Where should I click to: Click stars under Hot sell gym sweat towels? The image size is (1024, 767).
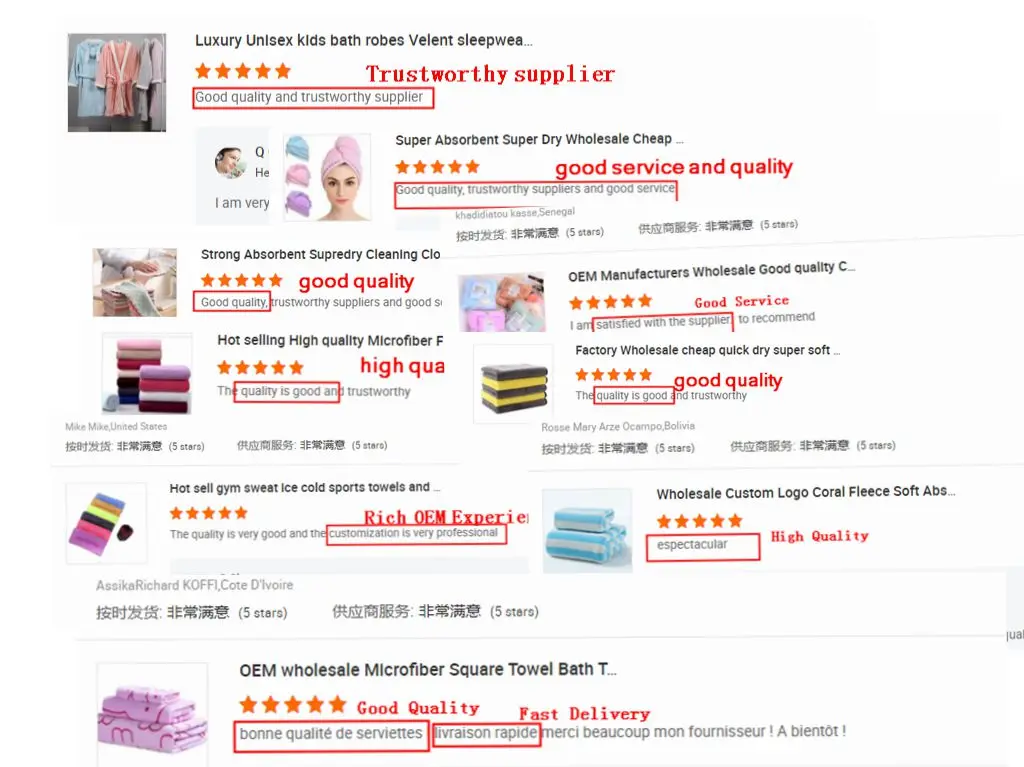208,513
